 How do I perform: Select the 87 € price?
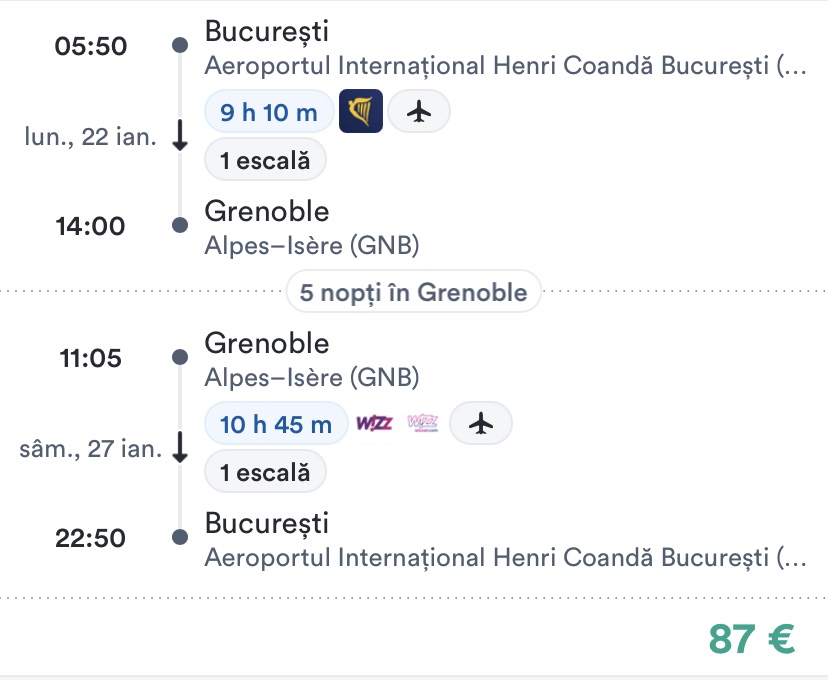click(751, 638)
